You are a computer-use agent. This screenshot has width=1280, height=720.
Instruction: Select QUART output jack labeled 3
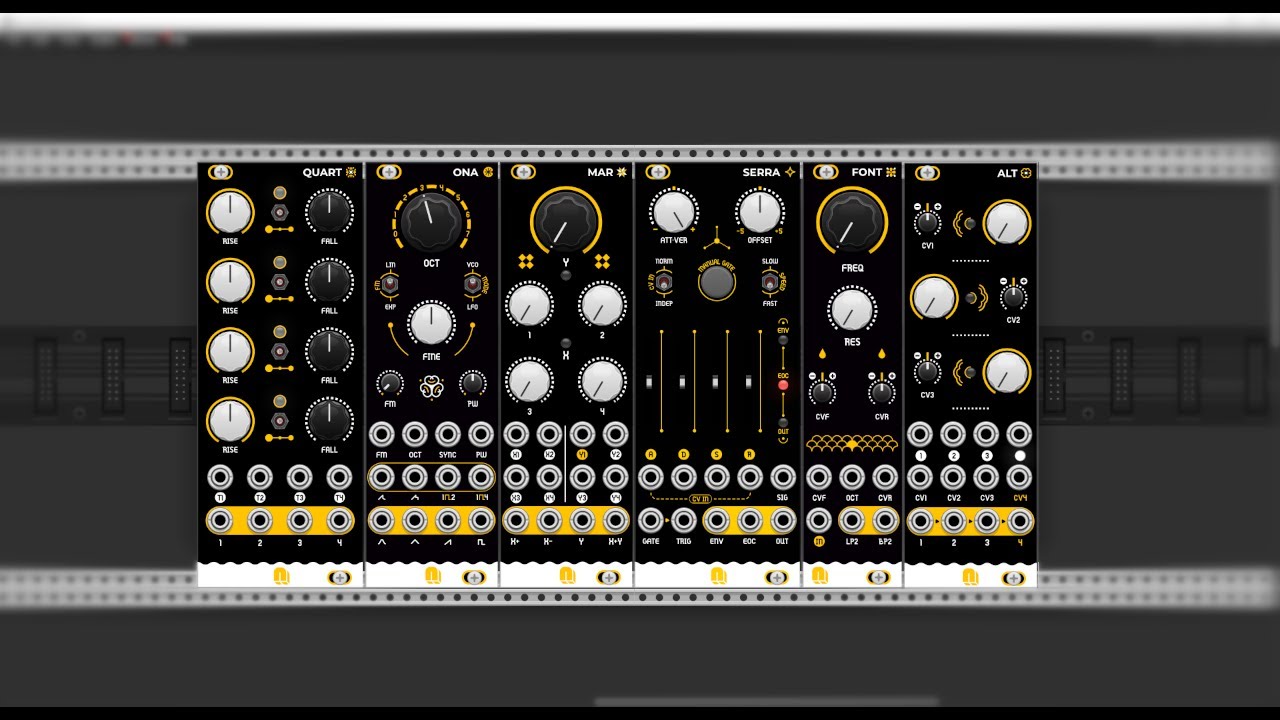300,520
